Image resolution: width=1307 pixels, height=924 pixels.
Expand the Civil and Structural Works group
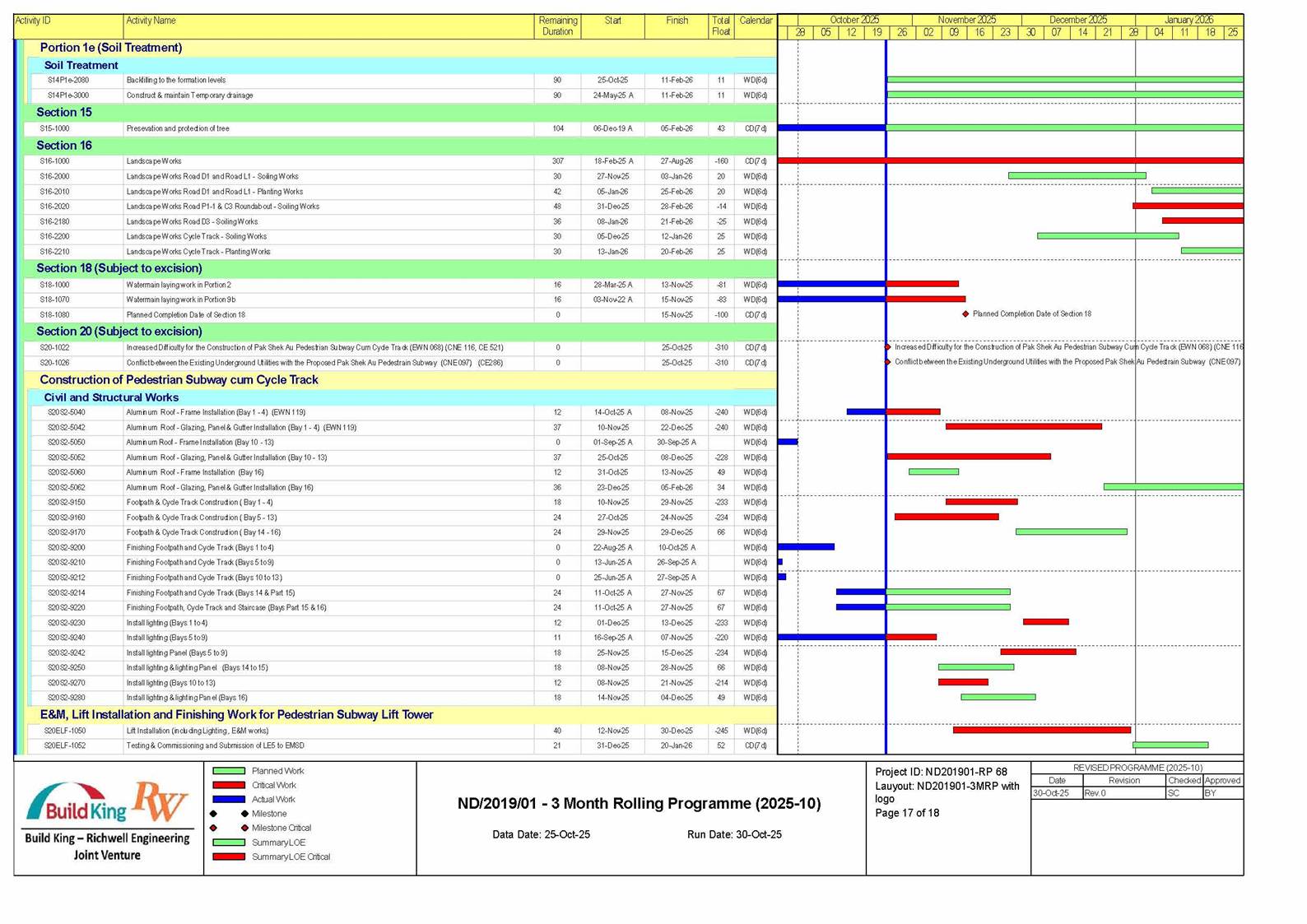pos(111,397)
